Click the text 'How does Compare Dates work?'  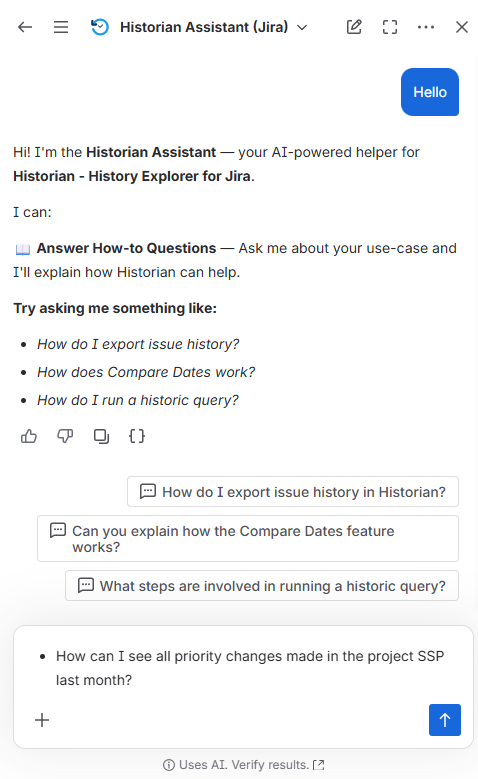click(x=146, y=372)
